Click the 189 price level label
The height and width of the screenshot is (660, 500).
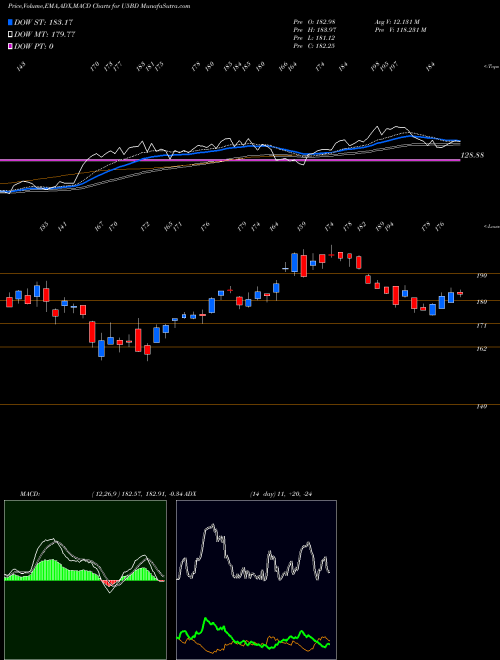tap(482, 302)
